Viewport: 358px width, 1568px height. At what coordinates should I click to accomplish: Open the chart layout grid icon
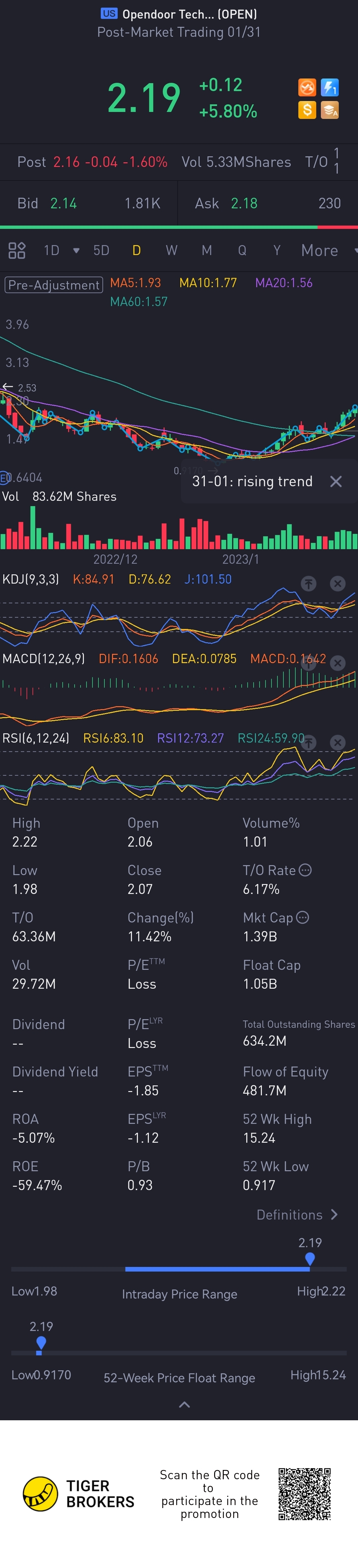coord(17,250)
